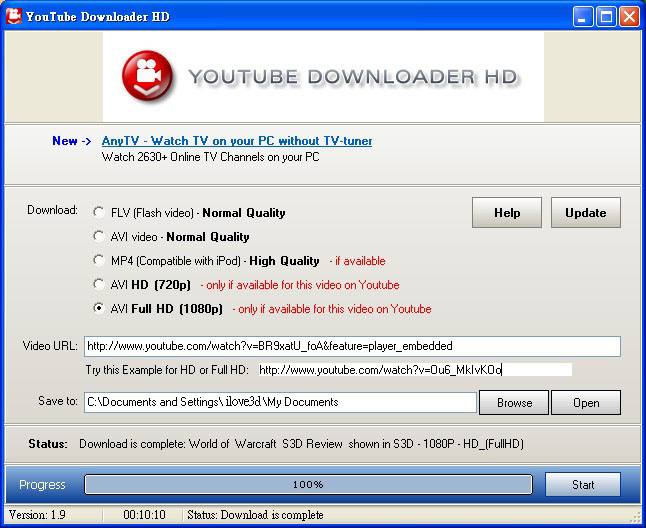Open the save folder with Open button
This screenshot has height=528, width=646.
[x=586, y=402]
